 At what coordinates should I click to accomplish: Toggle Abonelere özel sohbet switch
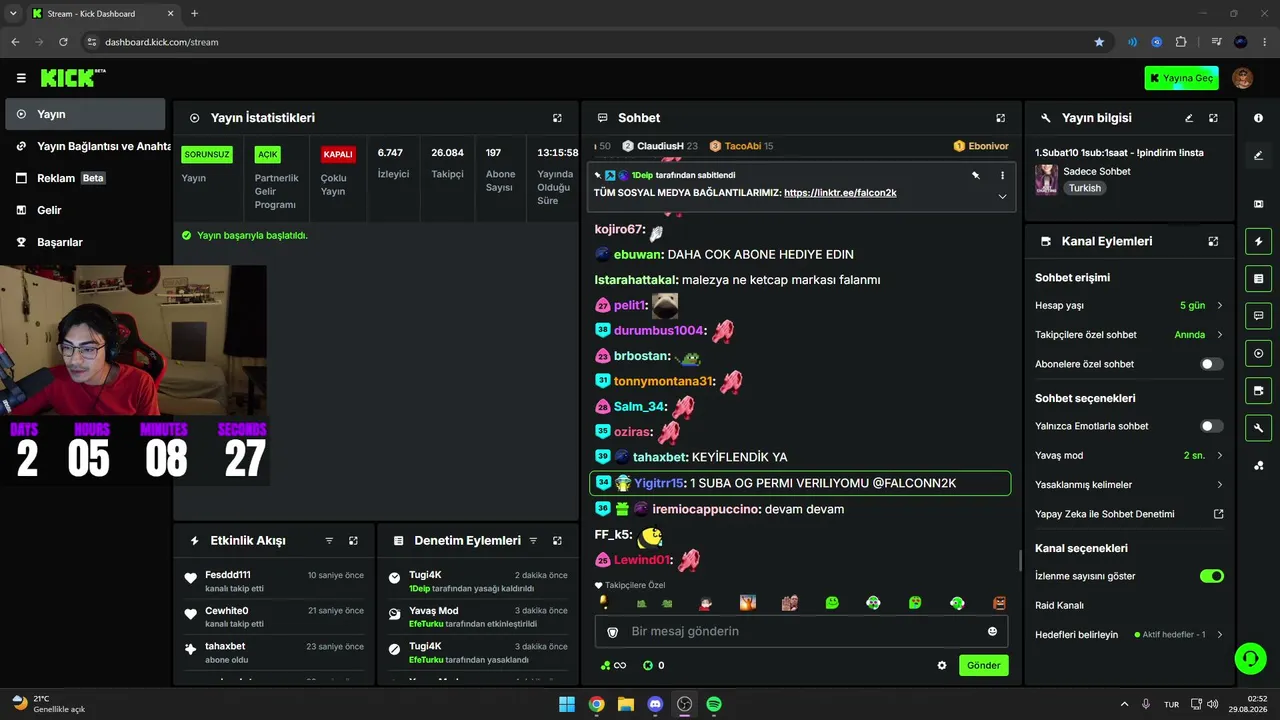click(x=1211, y=365)
